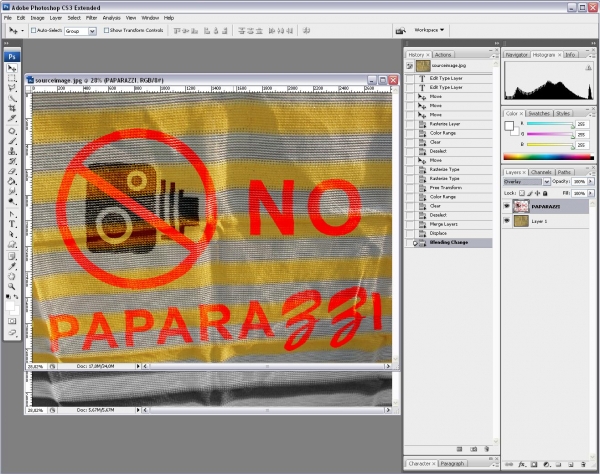This screenshot has width=600, height=474.
Task: Toggle Lock all padlock icon
Action: point(545,193)
